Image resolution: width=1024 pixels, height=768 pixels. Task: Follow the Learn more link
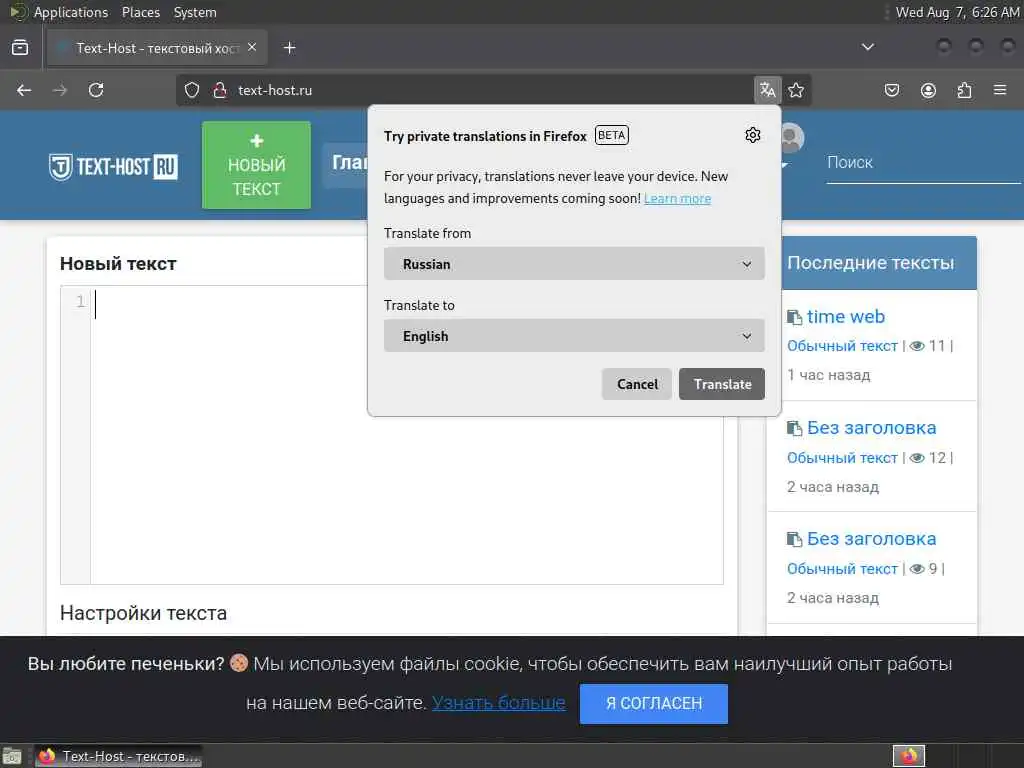pyautogui.click(x=677, y=199)
